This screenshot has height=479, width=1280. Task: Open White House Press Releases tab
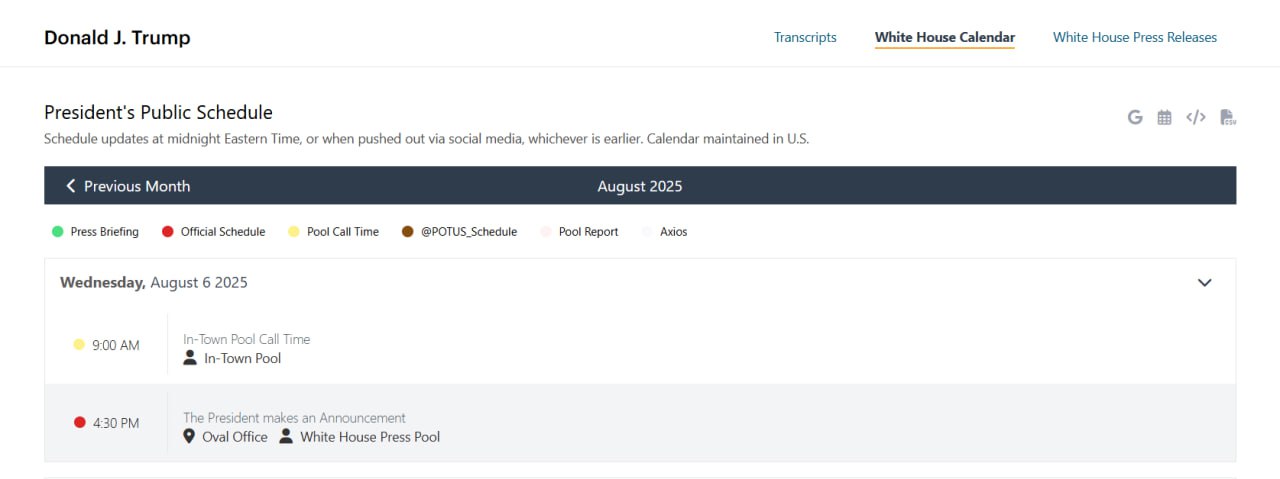[x=1134, y=38]
